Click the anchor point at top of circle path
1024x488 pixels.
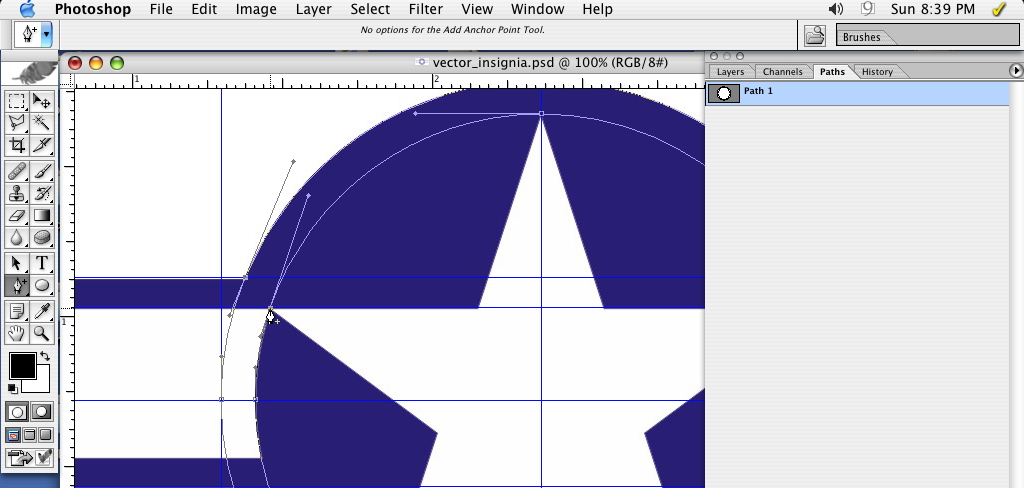541,114
